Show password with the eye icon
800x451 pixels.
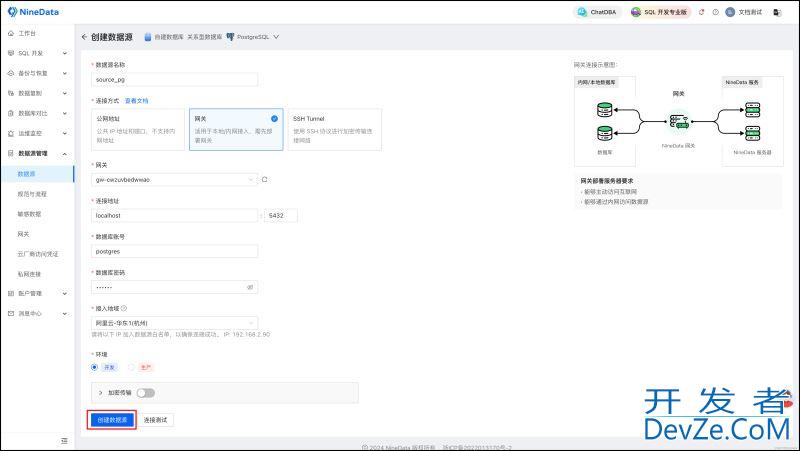pos(250,287)
